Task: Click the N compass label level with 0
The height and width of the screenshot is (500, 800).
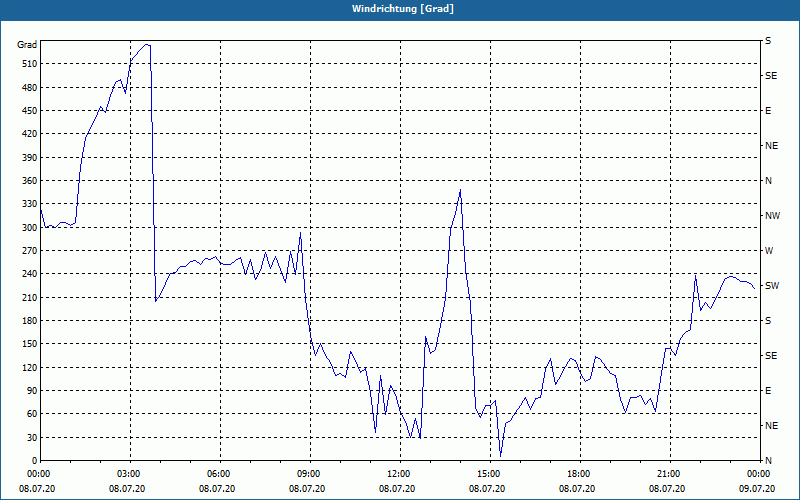Action: tap(768, 461)
